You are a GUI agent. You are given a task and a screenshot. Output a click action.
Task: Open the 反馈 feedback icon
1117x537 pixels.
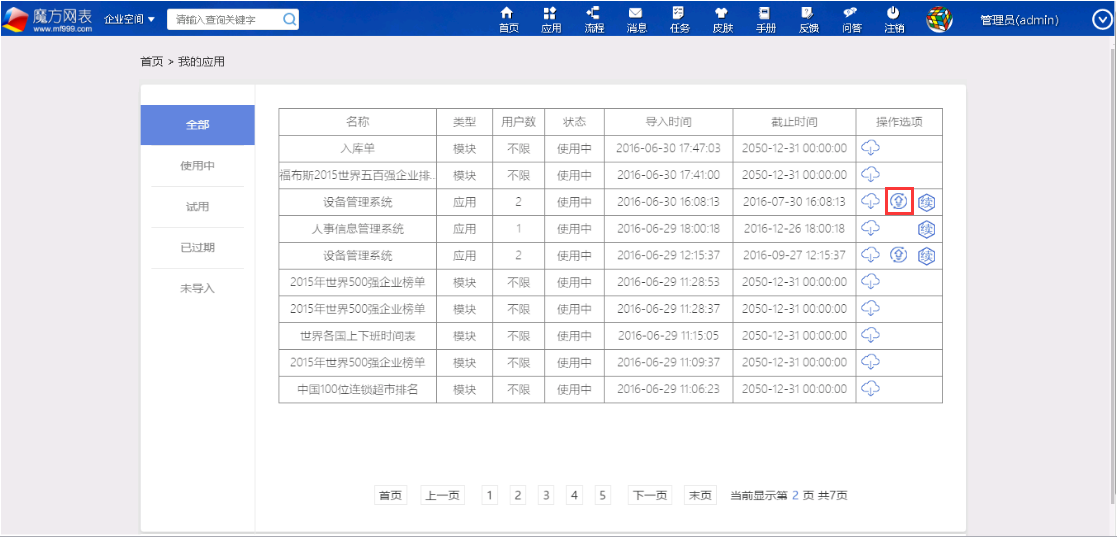point(808,20)
